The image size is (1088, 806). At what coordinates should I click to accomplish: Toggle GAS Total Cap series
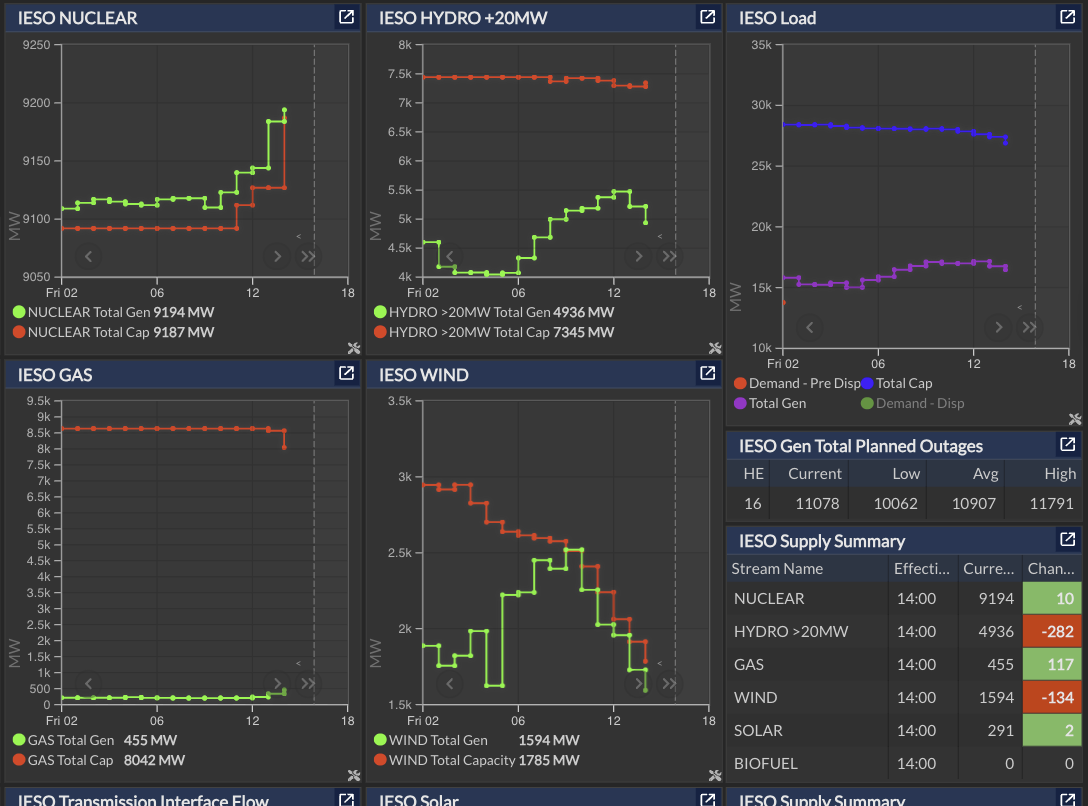99,760
